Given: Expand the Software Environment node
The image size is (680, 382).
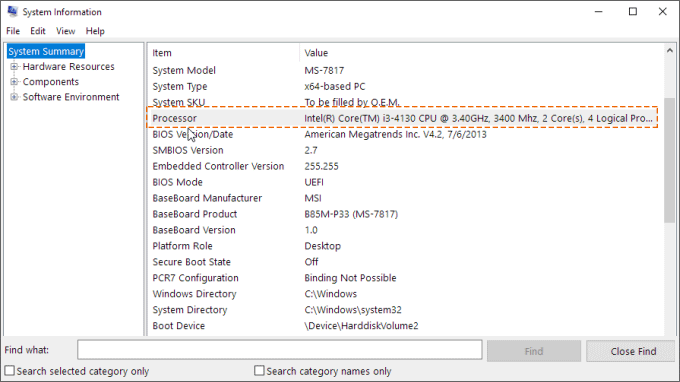Looking at the screenshot, I should pyautogui.click(x=14, y=97).
